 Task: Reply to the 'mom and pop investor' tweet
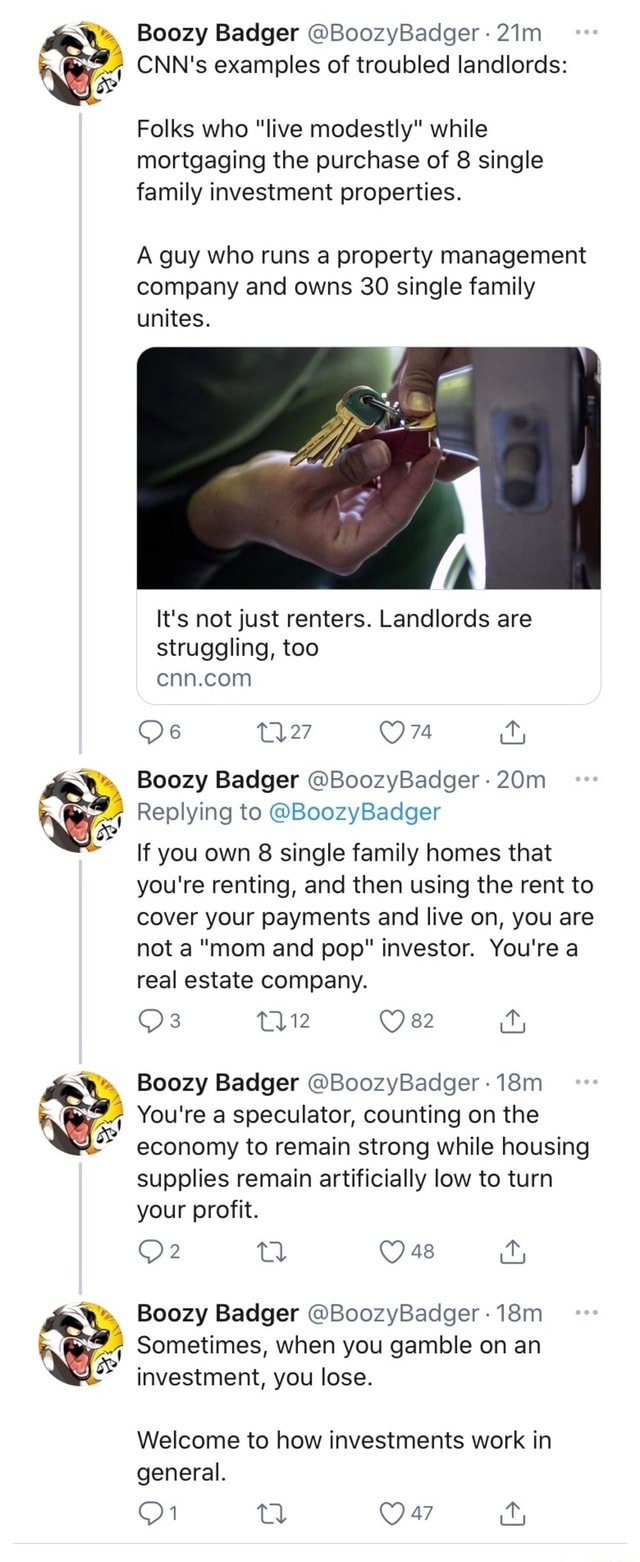pyautogui.click(x=152, y=1021)
